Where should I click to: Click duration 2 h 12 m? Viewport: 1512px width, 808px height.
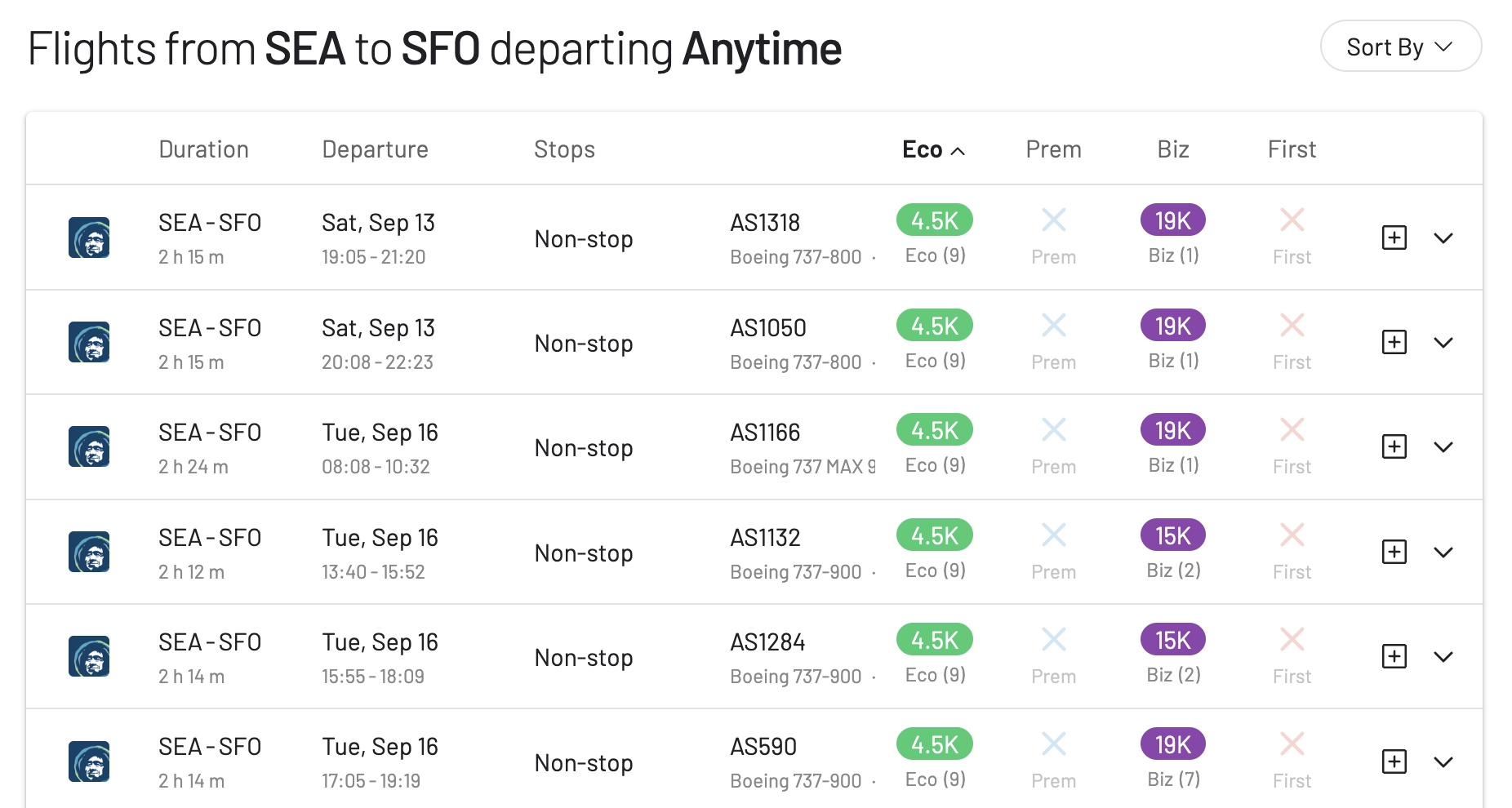tap(191, 572)
